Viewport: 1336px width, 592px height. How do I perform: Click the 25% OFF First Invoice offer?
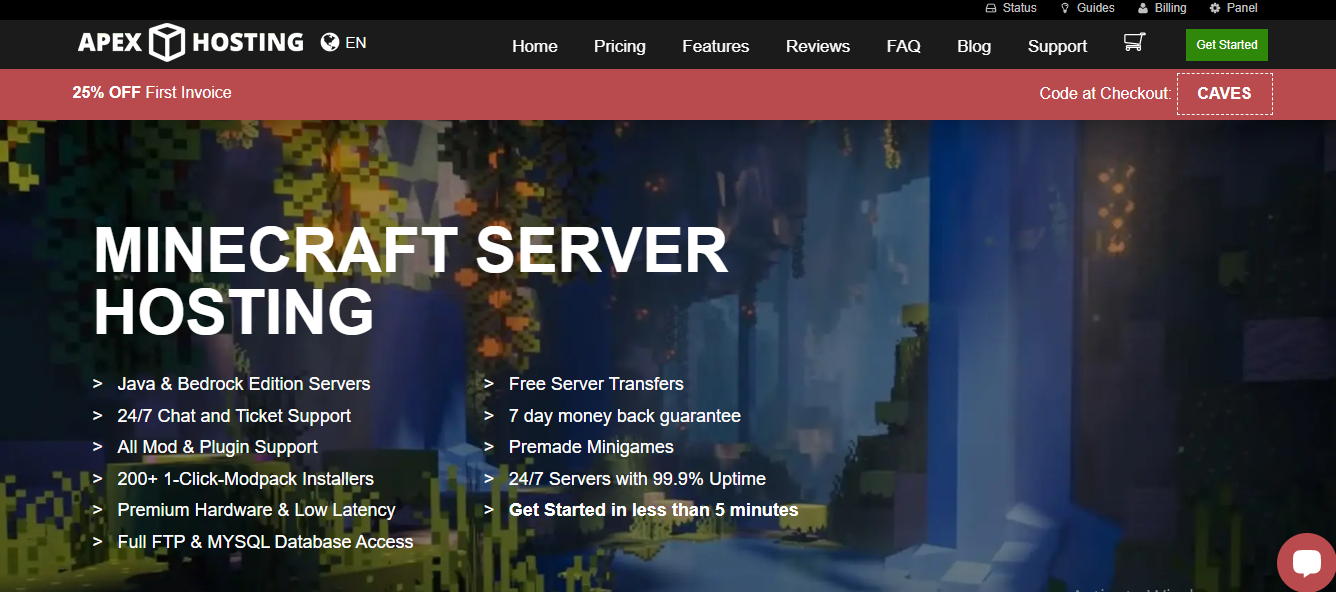click(151, 93)
